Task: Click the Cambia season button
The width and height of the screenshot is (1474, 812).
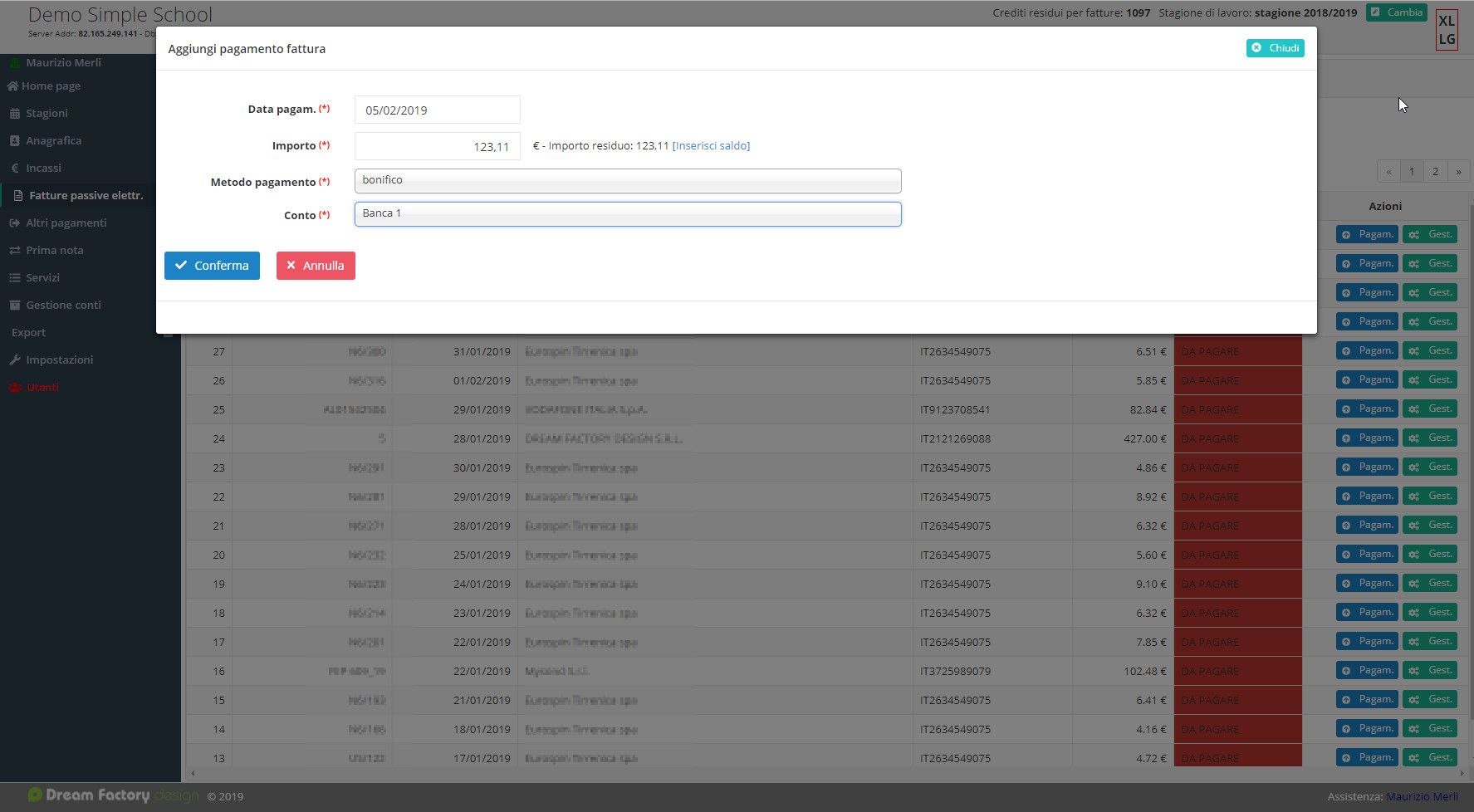Action: coord(1397,12)
